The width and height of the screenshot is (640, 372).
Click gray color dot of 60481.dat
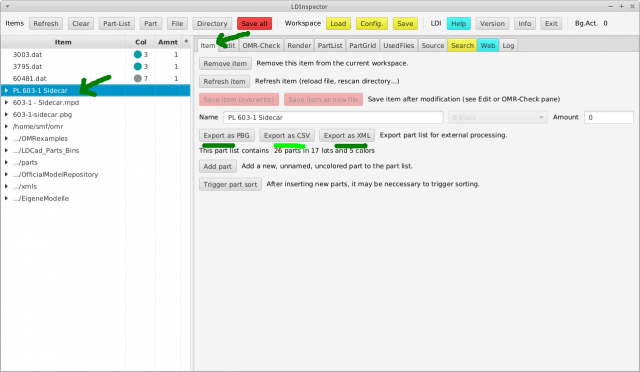pyautogui.click(x=138, y=78)
